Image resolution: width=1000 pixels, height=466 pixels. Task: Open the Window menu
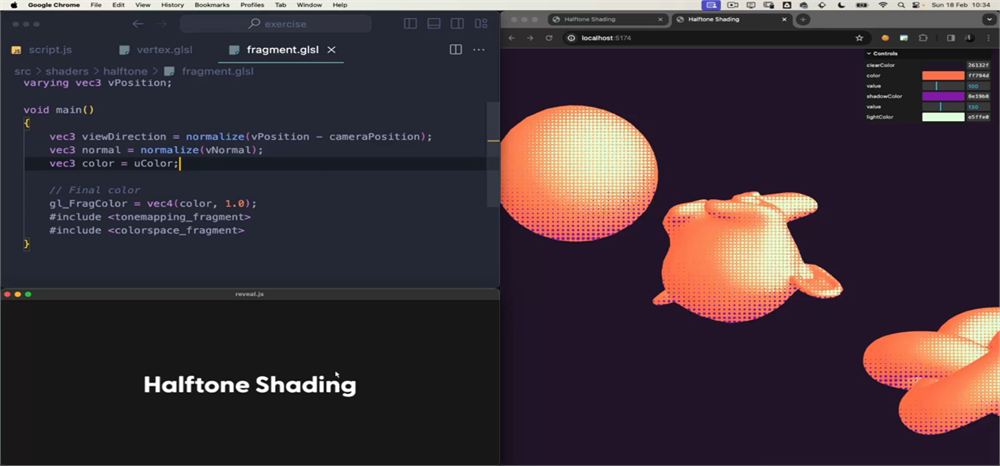309,4
